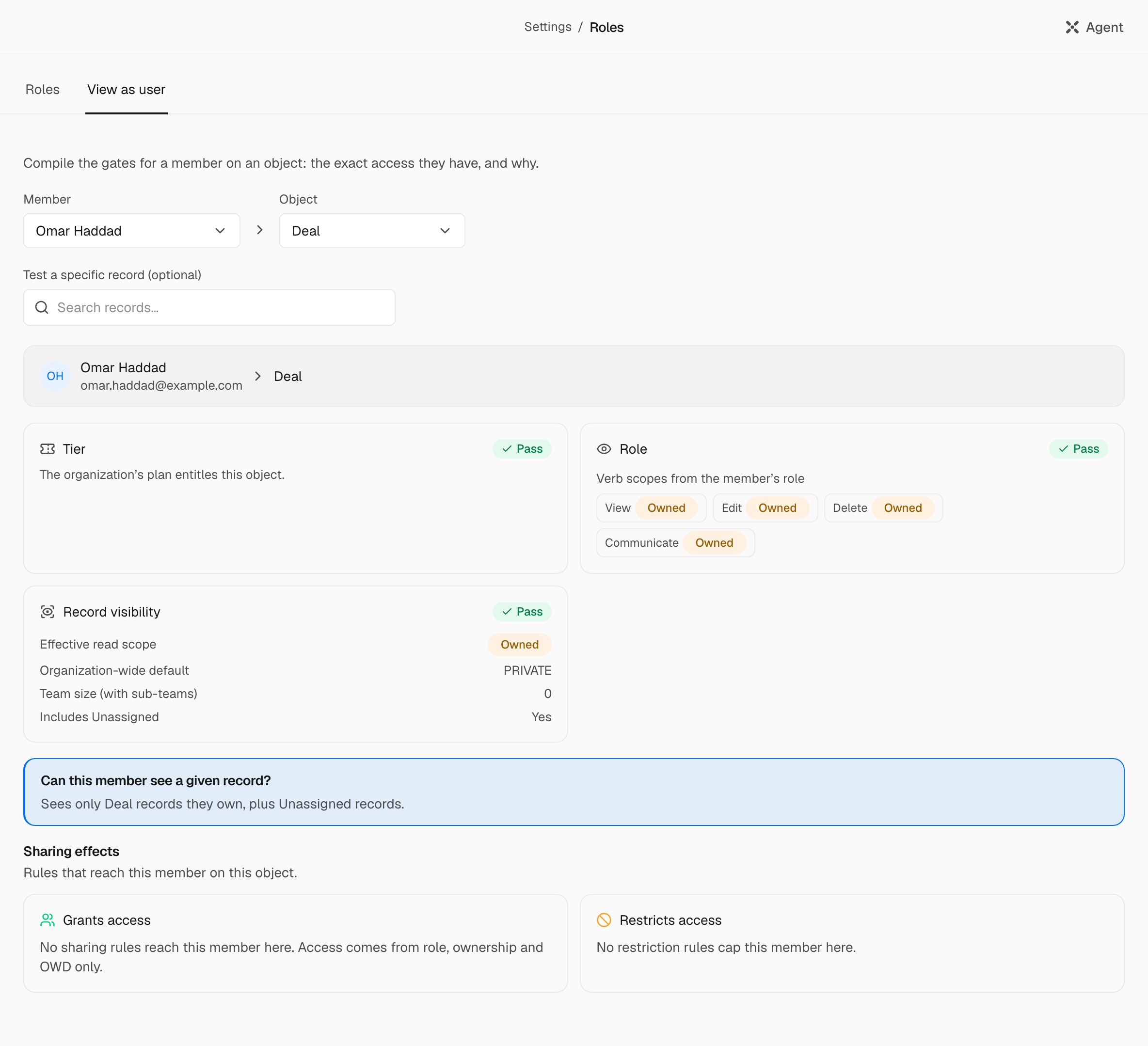The image size is (1148, 1046).
Task: Click the Tier ticket icon
Action: point(48,449)
